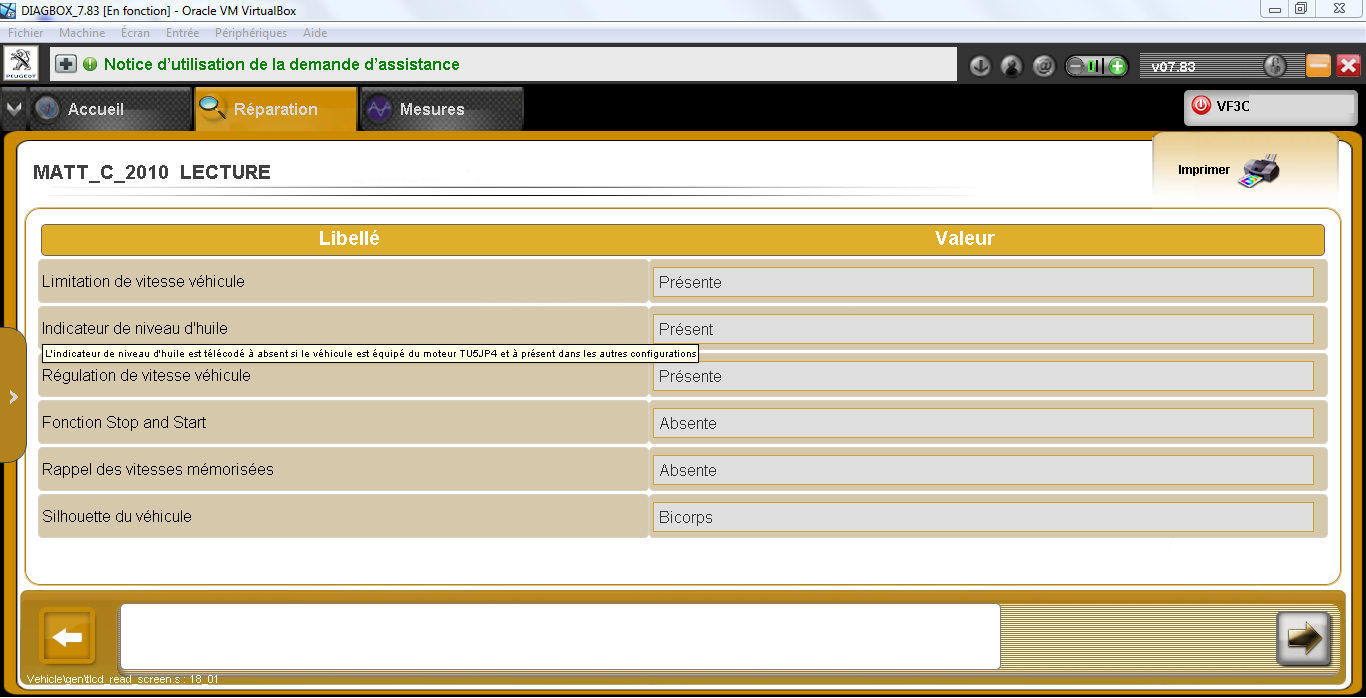Viewport: 1366px width, 698px height.
Task: Click the printer icon to print
Action: pyautogui.click(x=1258, y=170)
